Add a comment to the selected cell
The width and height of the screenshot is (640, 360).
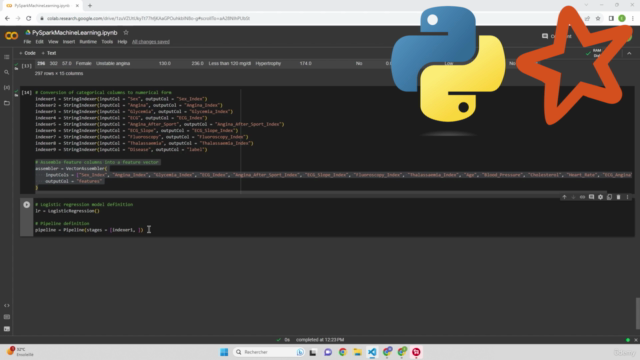pyautogui.click(x=591, y=197)
